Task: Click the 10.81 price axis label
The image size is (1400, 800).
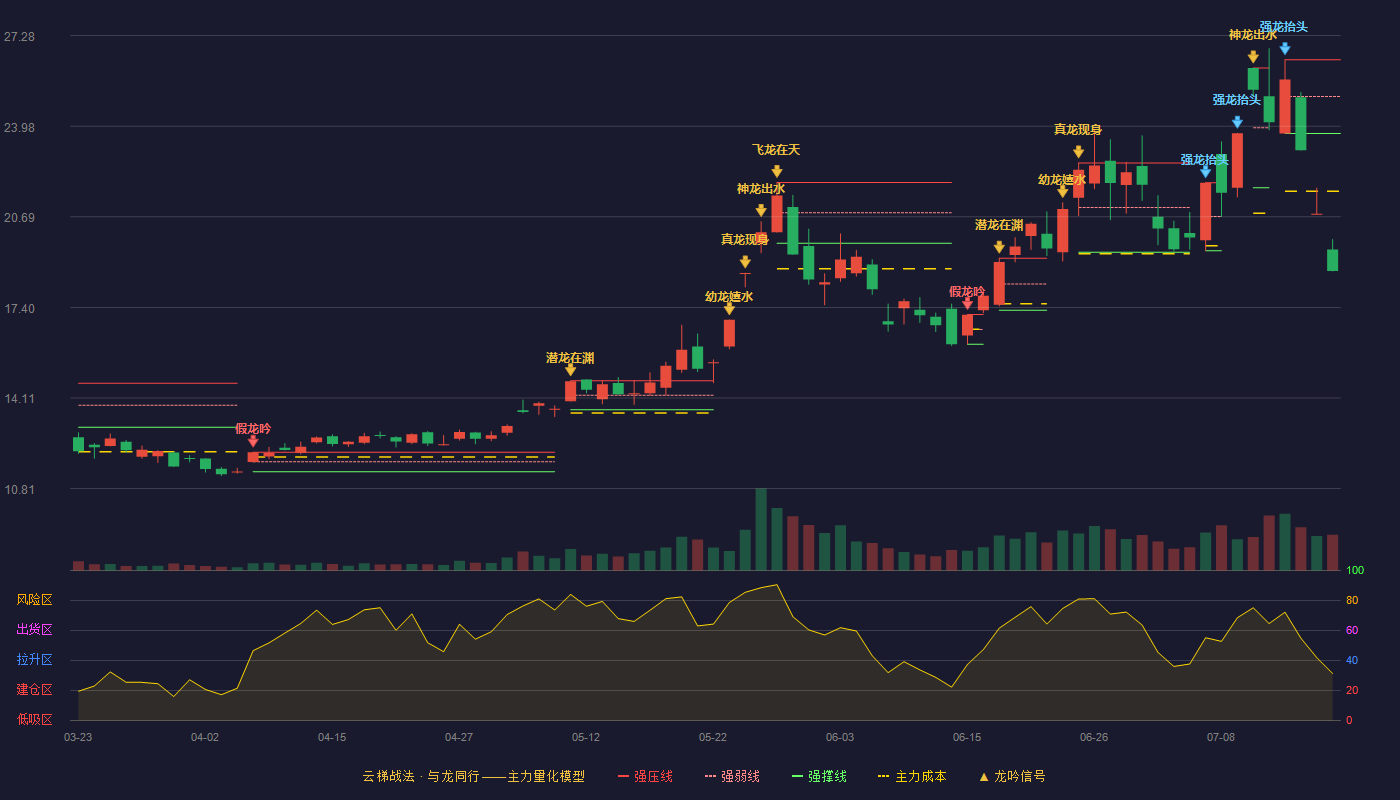Action: coord(19,489)
